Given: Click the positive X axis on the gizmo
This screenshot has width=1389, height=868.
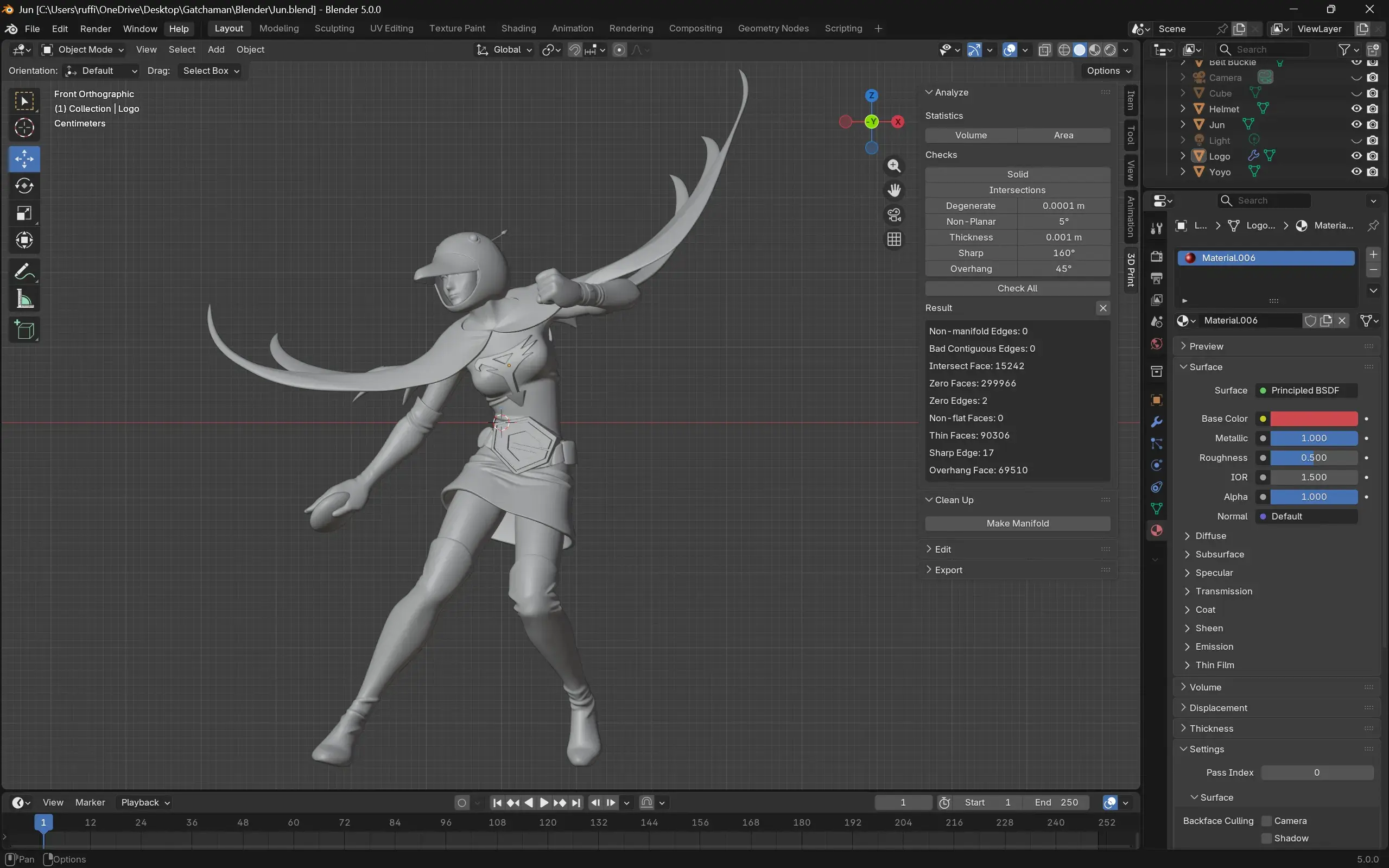Looking at the screenshot, I should (898, 122).
